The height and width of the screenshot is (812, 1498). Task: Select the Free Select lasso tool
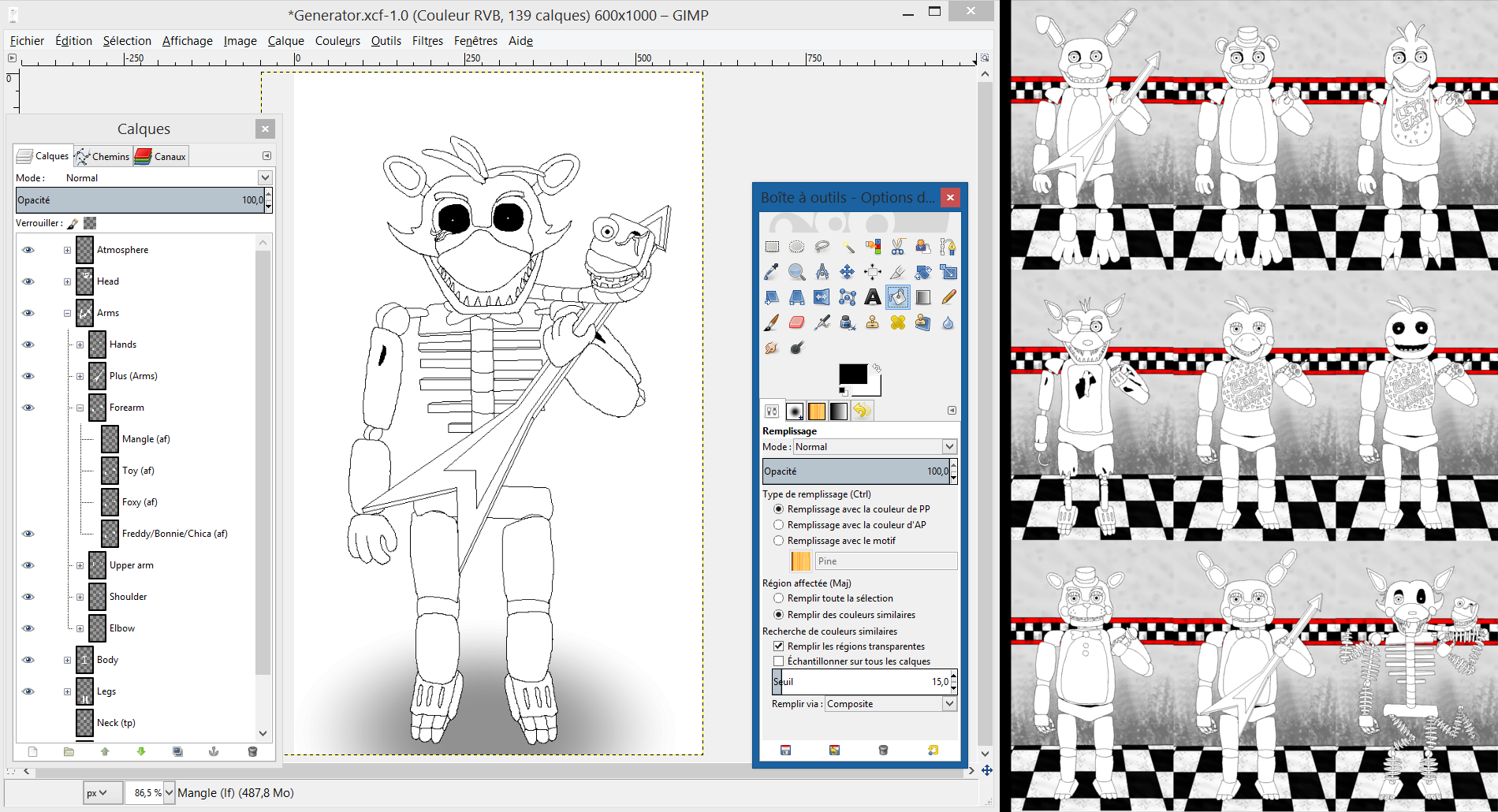point(822,247)
